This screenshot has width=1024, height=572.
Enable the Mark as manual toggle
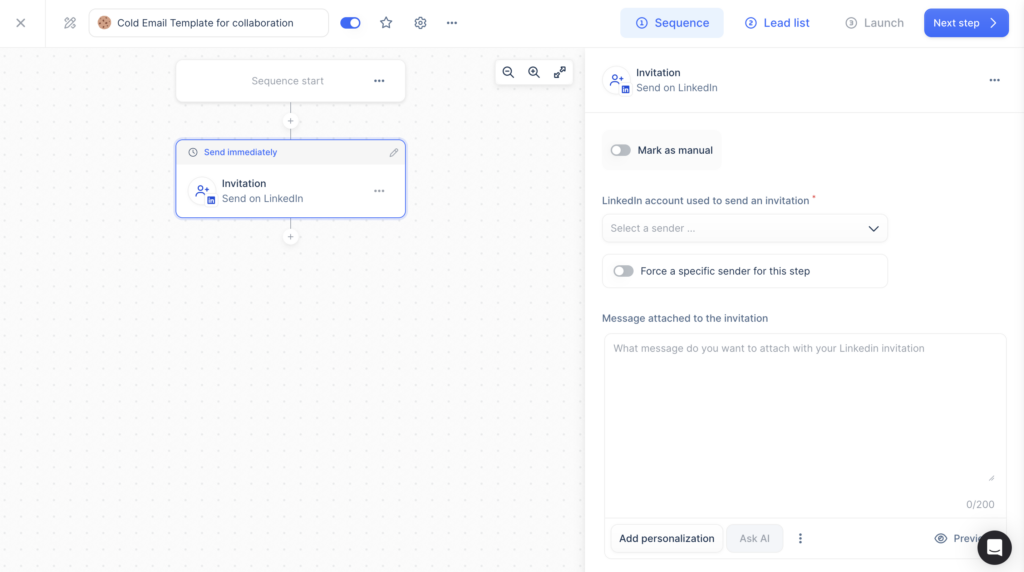tap(621, 150)
